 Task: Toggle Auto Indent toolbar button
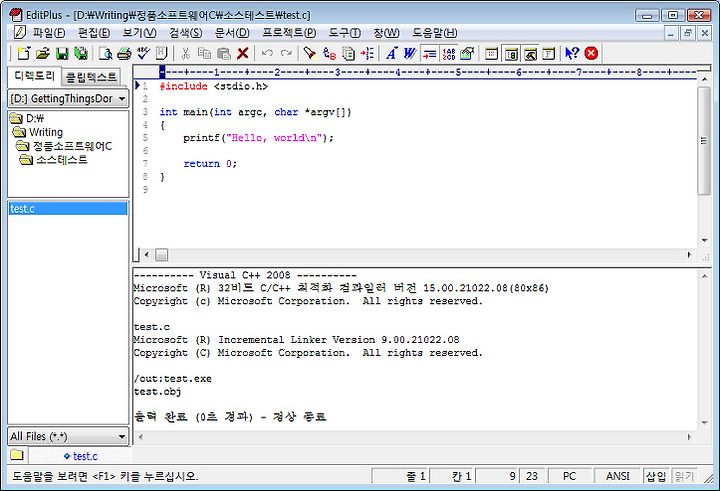[x=429, y=54]
